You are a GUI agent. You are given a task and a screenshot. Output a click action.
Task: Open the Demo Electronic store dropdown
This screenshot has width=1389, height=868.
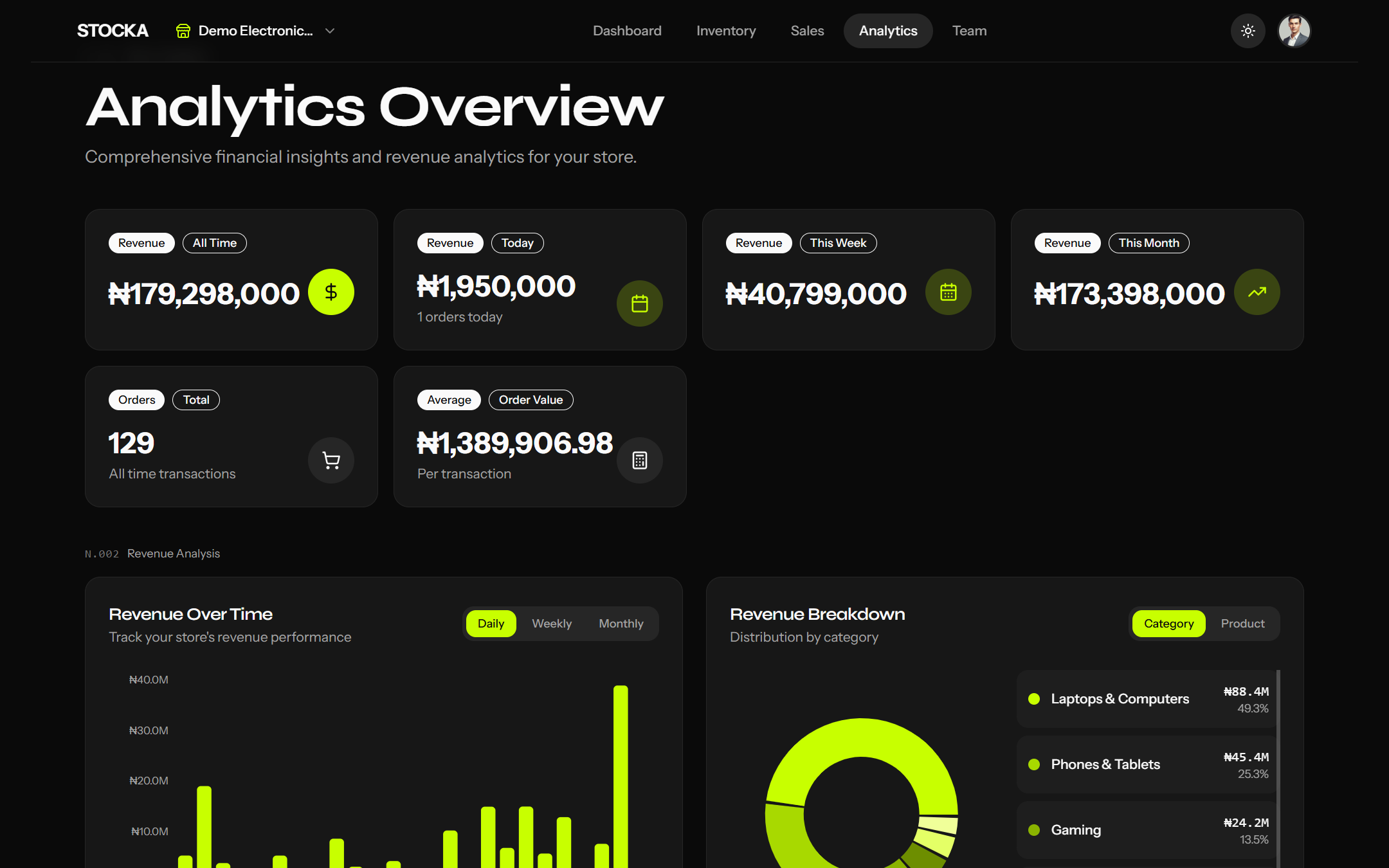click(255, 31)
